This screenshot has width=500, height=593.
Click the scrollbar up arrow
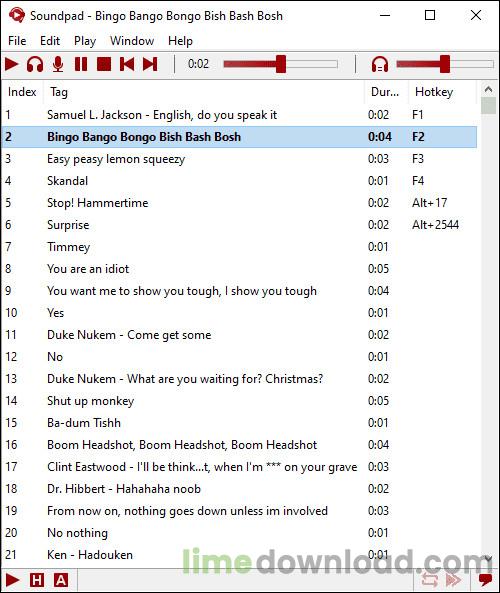488,89
